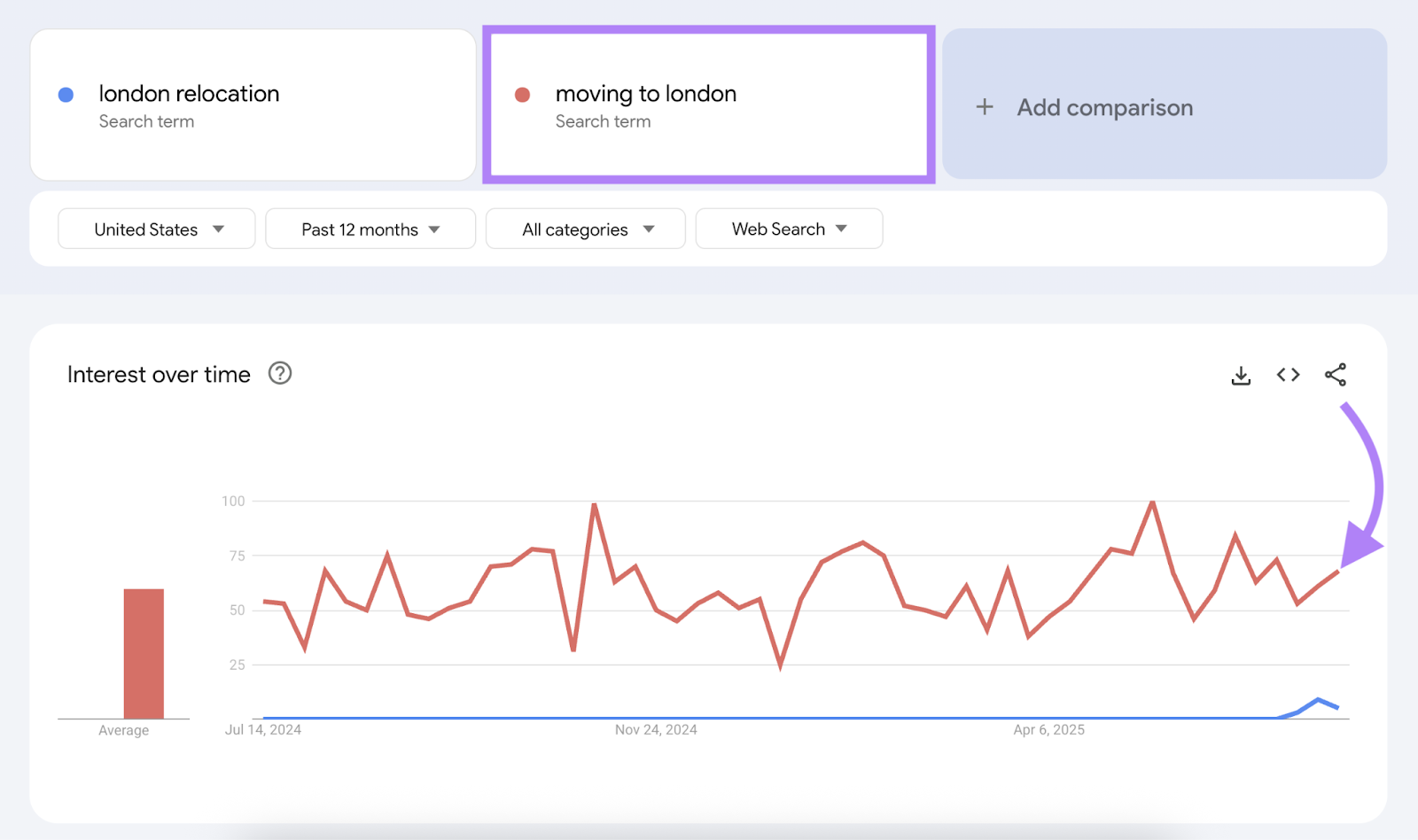The width and height of the screenshot is (1418, 840).
Task: Select the moving to london search term card
Action: click(708, 105)
